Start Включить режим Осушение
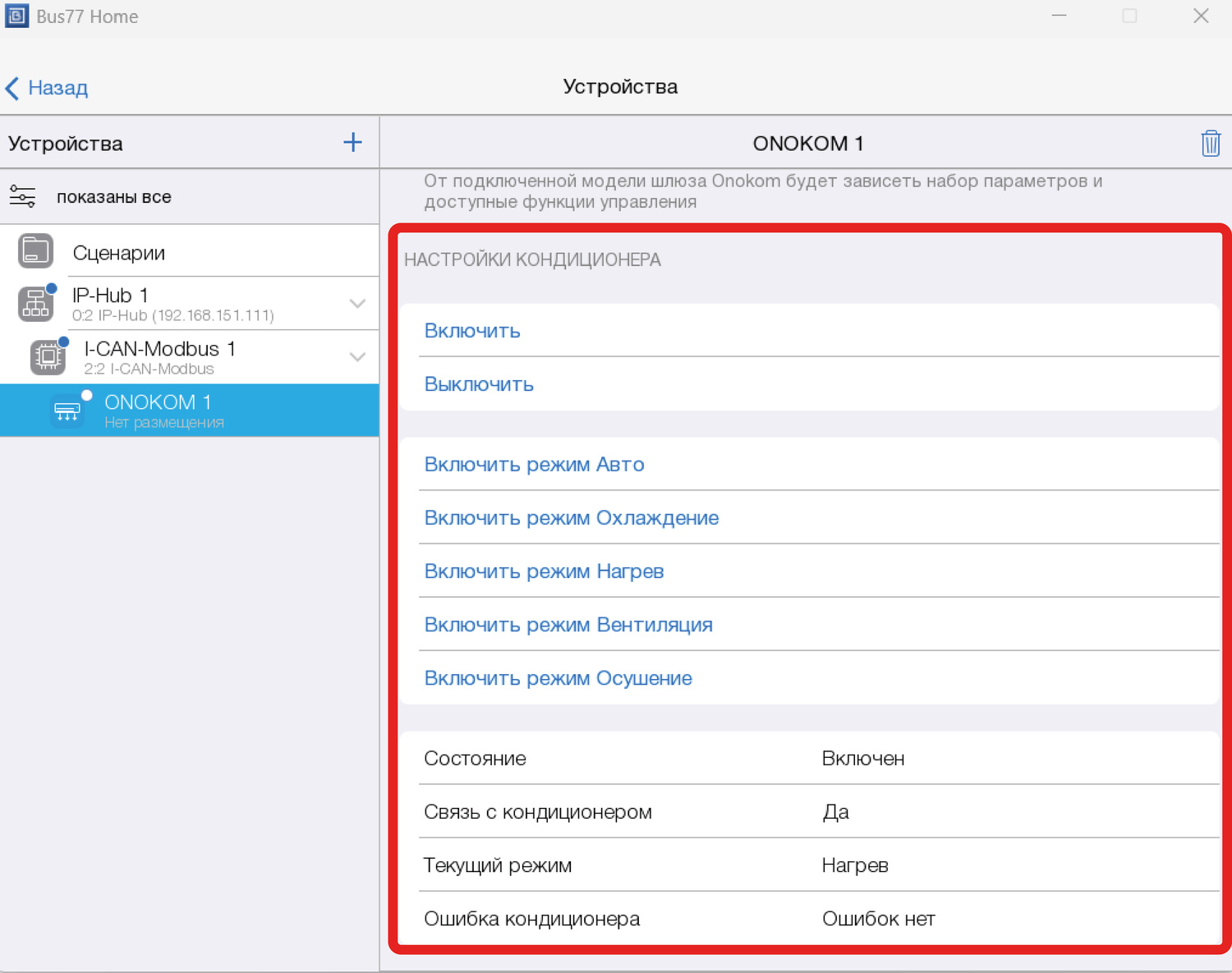The width and height of the screenshot is (1232, 973). click(x=558, y=678)
